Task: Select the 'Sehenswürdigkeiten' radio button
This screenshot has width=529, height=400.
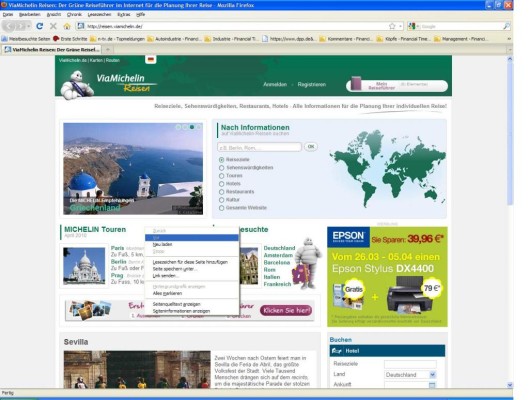Action: click(x=221, y=168)
